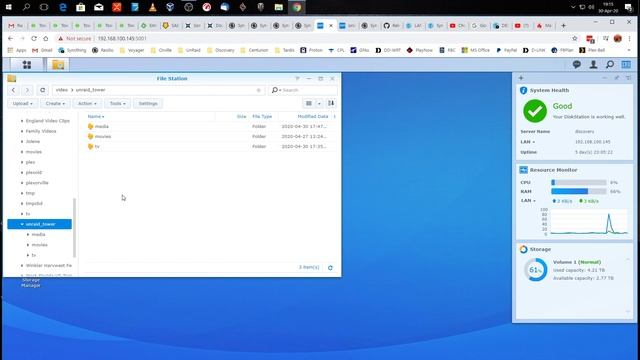
Task: Expand plex folder in tree
Action: tap(22, 162)
